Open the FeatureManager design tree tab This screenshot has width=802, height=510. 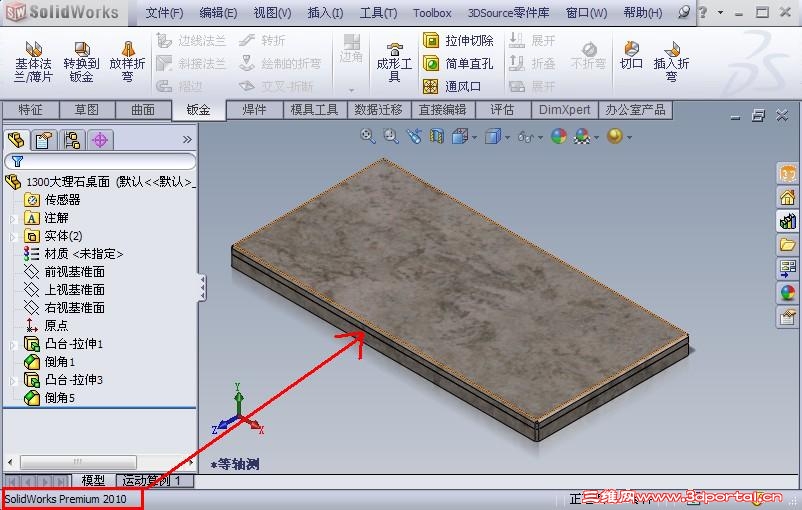coord(17,140)
